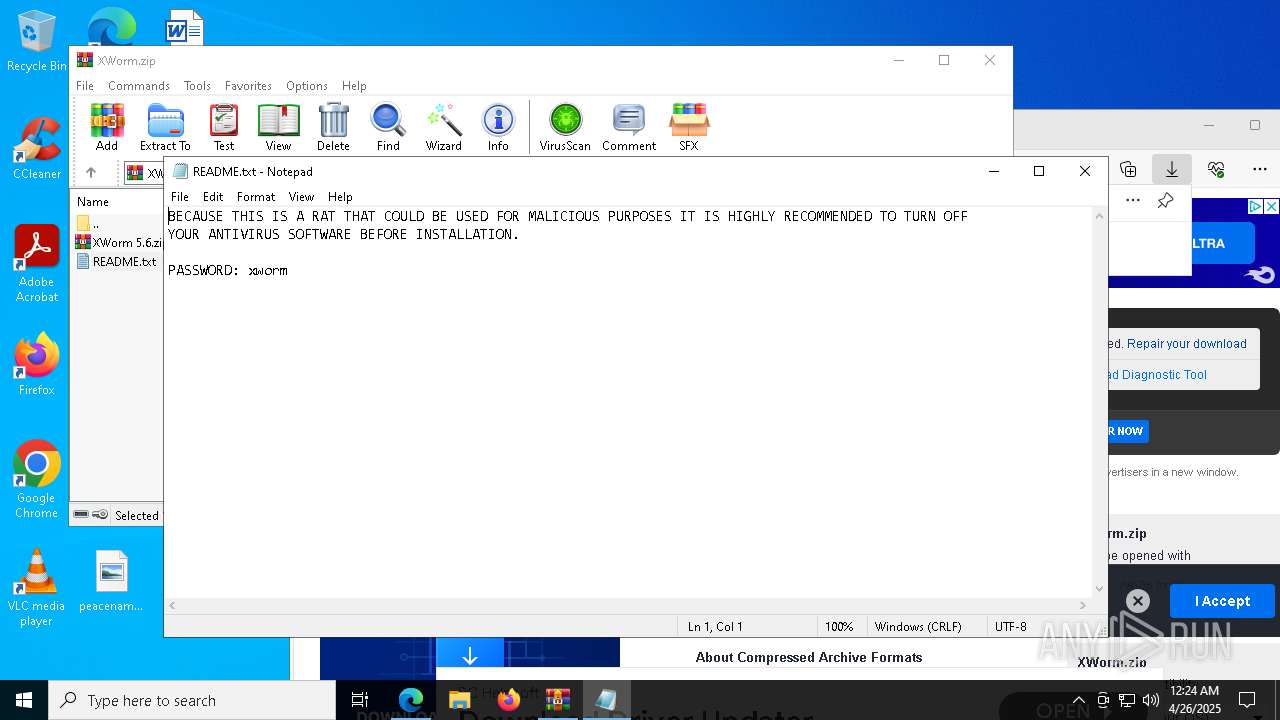1280x720 pixels.
Task: Open Edge Collections icon
Action: 1128,169
